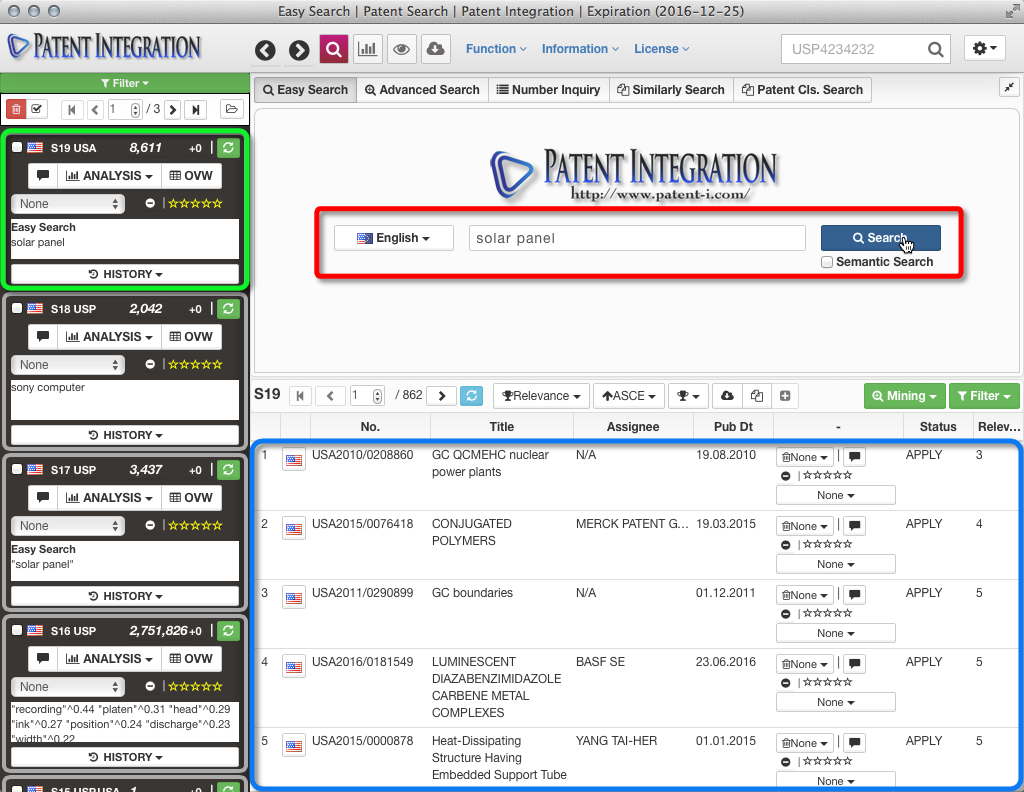This screenshot has height=792, width=1024.
Task: Switch to Advanced Search tab
Action: coord(423,90)
